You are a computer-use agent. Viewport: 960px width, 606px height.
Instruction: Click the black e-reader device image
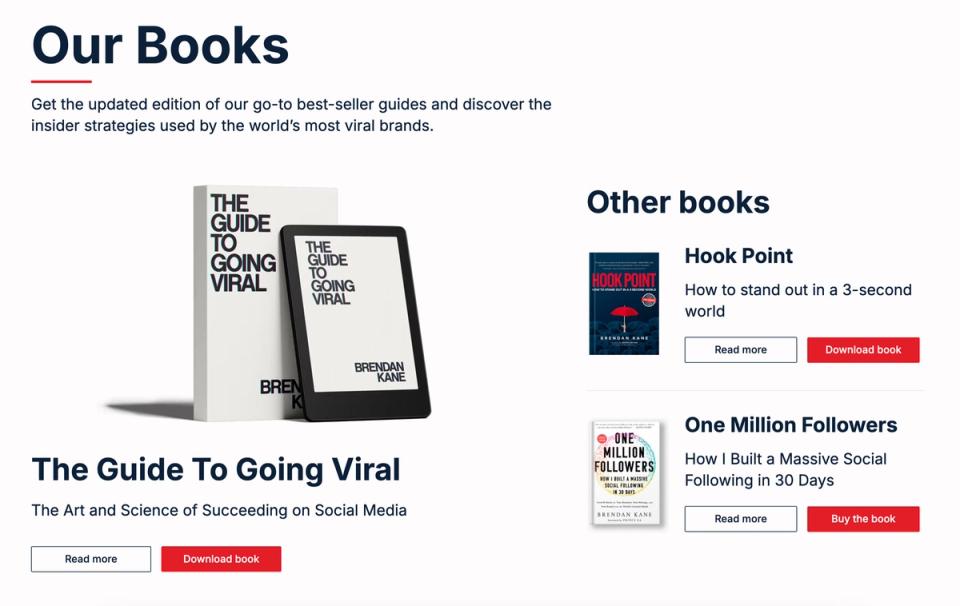[x=356, y=323]
